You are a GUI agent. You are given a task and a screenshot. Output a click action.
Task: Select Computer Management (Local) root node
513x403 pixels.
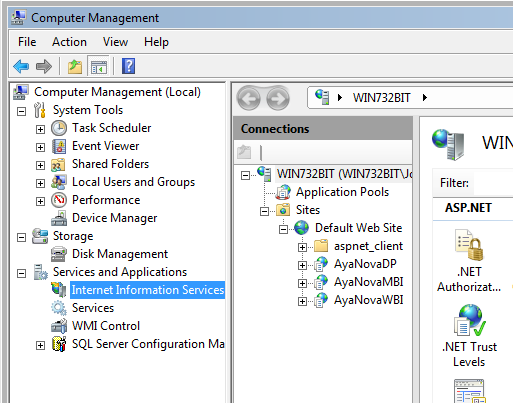click(117, 92)
